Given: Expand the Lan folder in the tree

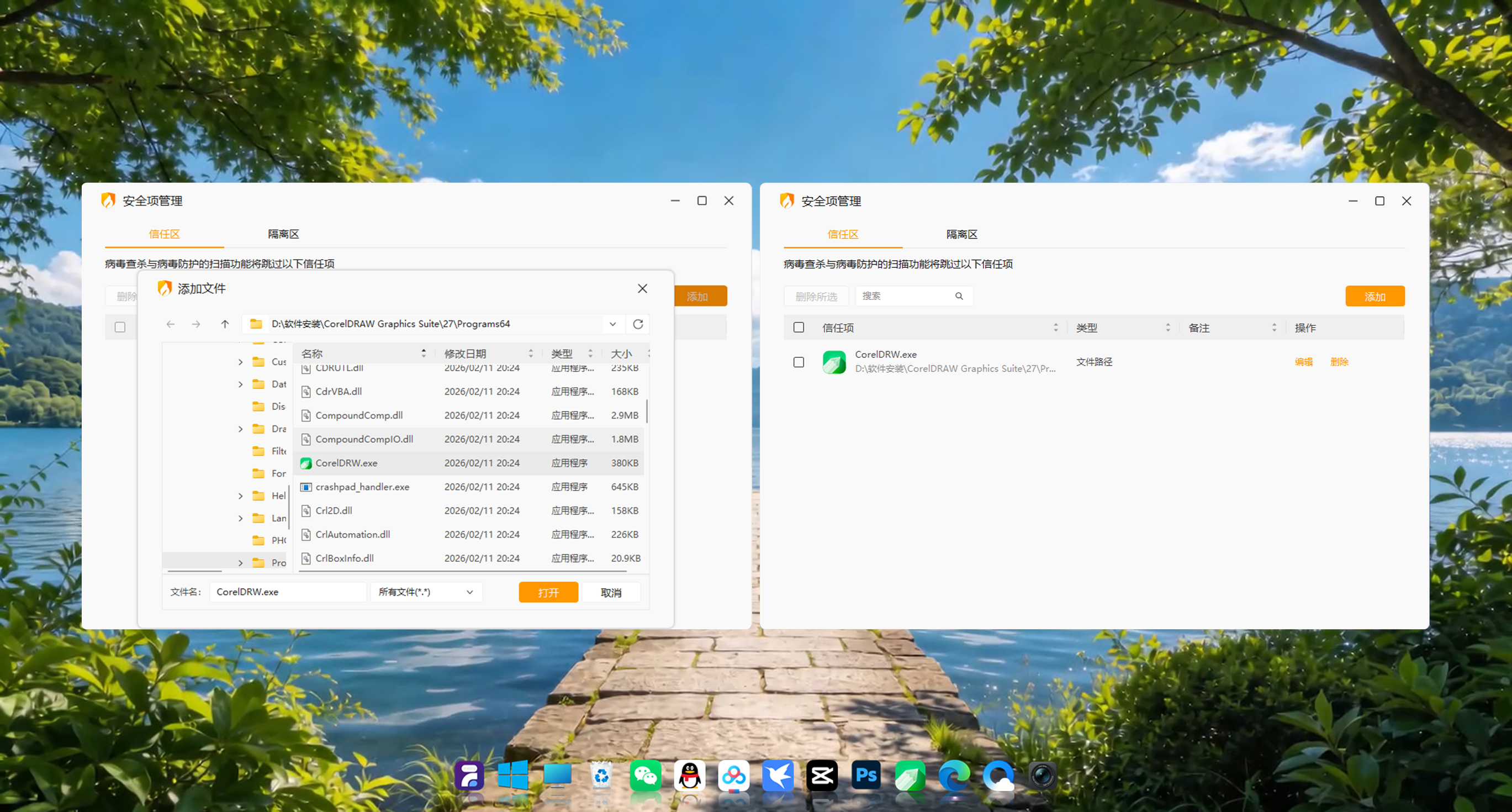Looking at the screenshot, I should (x=241, y=519).
